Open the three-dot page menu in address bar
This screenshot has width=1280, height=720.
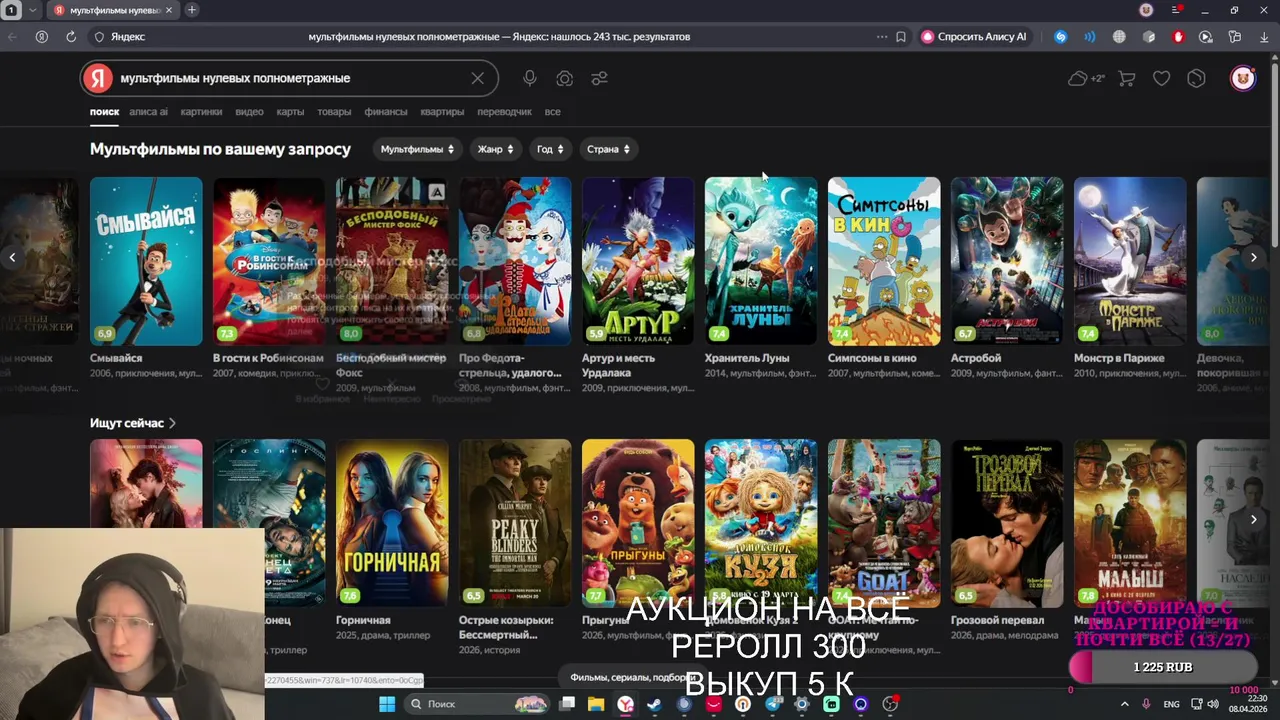882,36
